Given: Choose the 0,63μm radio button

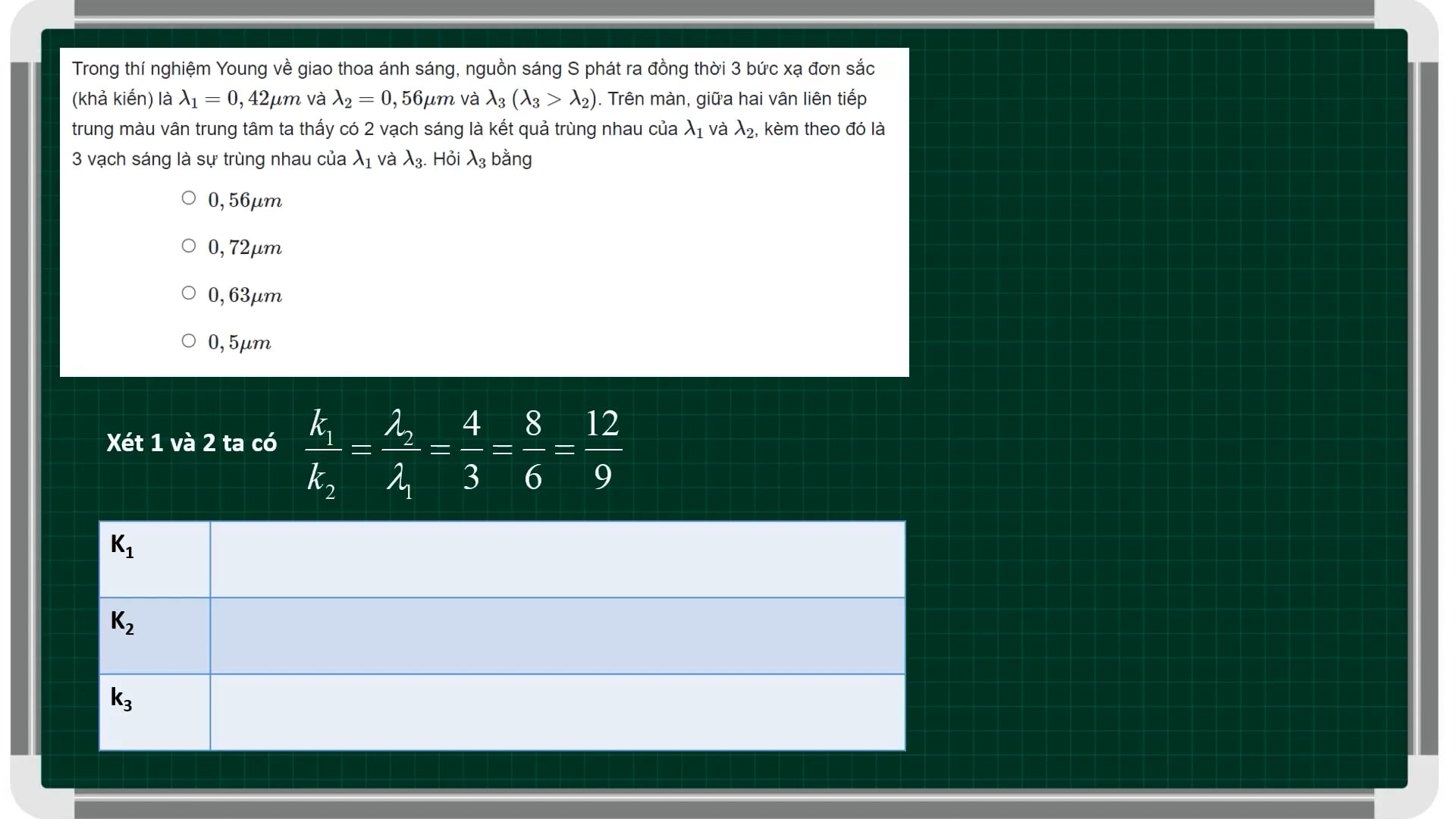Looking at the screenshot, I should click(x=189, y=293).
